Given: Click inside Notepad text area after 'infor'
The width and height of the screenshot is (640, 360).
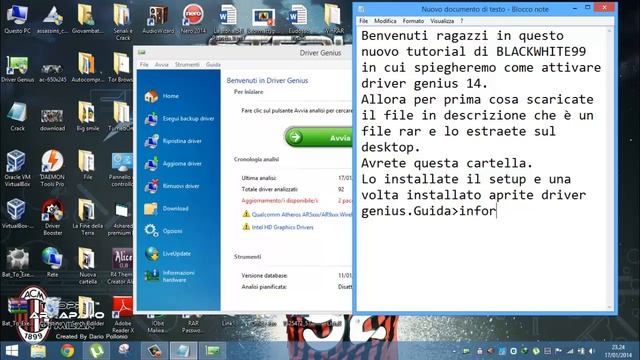Looking at the screenshot, I should coord(497,211).
